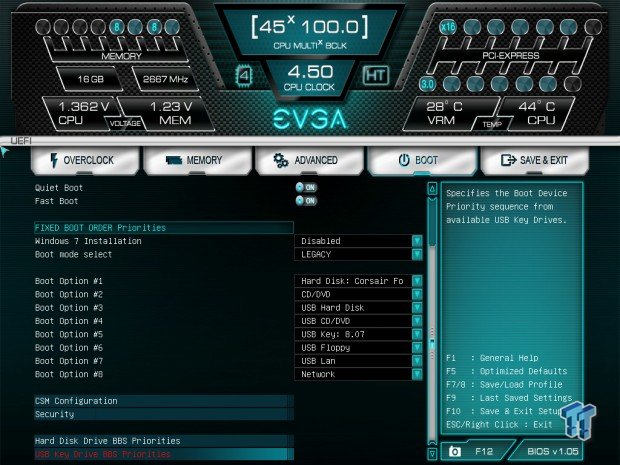Screen dimensions: 620x465
Task: Select FIXED BOOT ORDER Priorities header
Action: (164, 228)
